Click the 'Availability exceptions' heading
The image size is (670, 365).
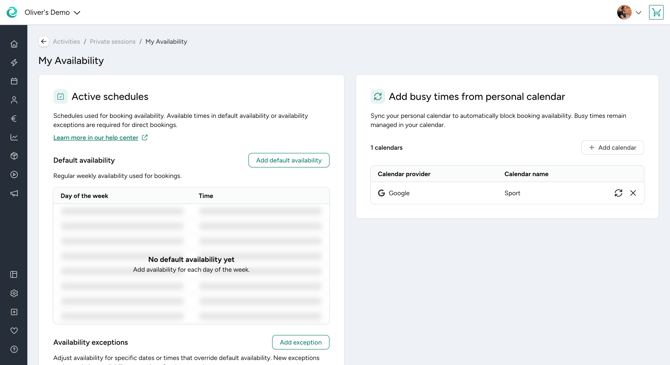[91, 342]
